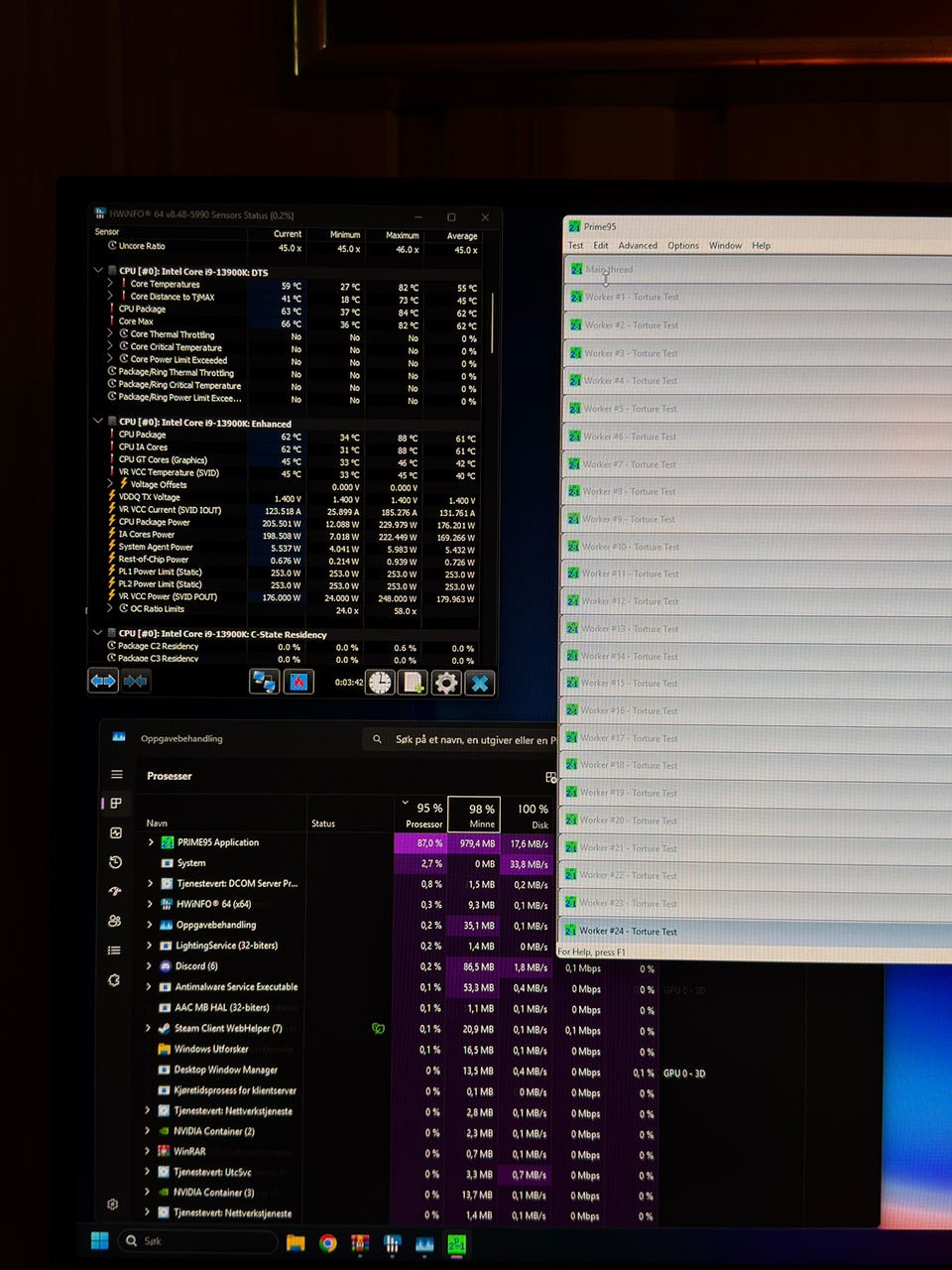The image size is (952, 1270).
Task: Expand OC Ratio Limits row
Action: [x=110, y=608]
